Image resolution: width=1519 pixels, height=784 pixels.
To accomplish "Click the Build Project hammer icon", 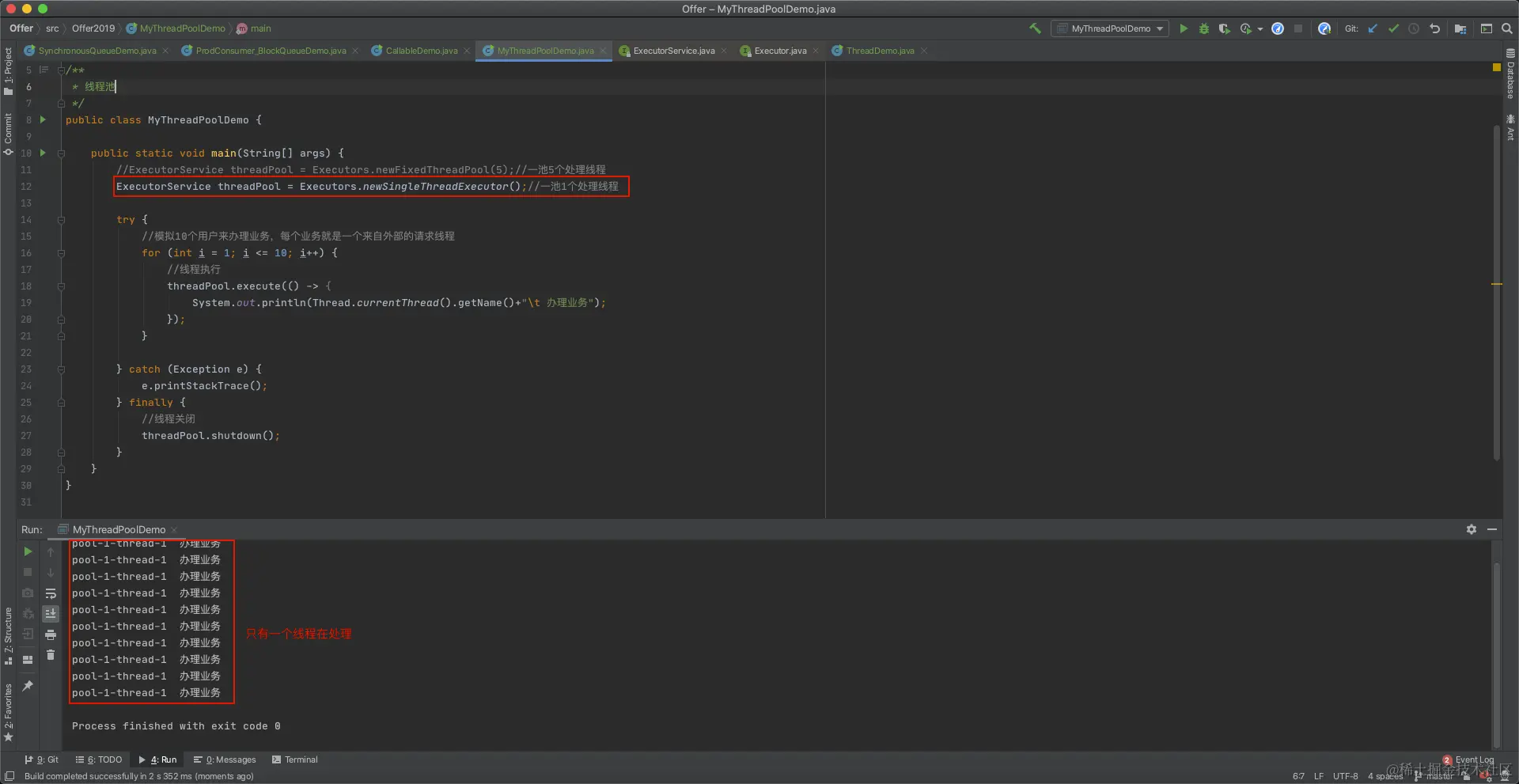I will coord(1035,28).
